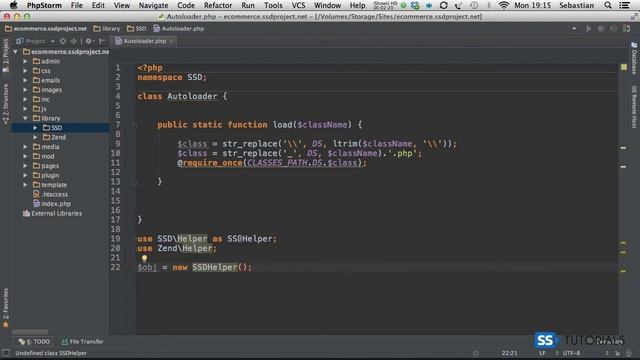Click the Wi-Fi status icon
The width and height of the screenshot is (640, 360).
tap(504, 5)
